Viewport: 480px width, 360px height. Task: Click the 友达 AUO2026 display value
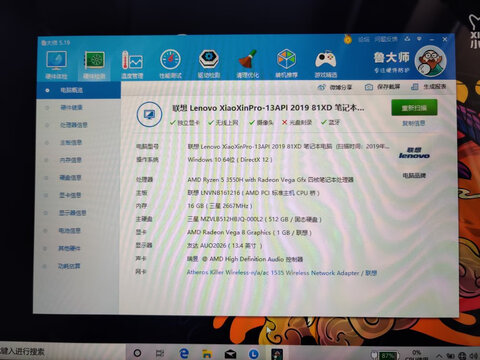224,246
